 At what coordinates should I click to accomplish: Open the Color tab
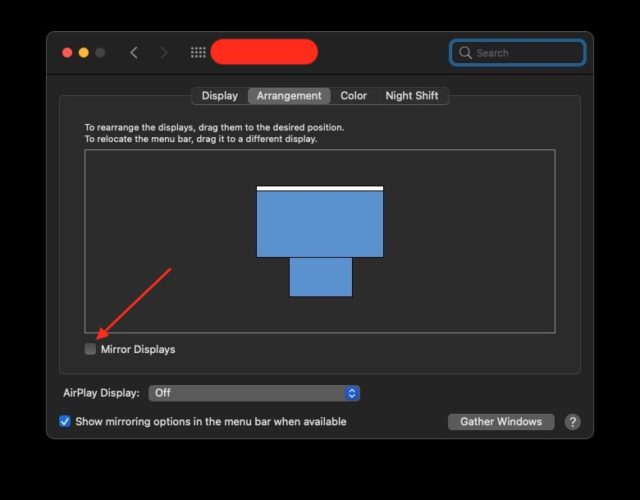click(x=353, y=96)
